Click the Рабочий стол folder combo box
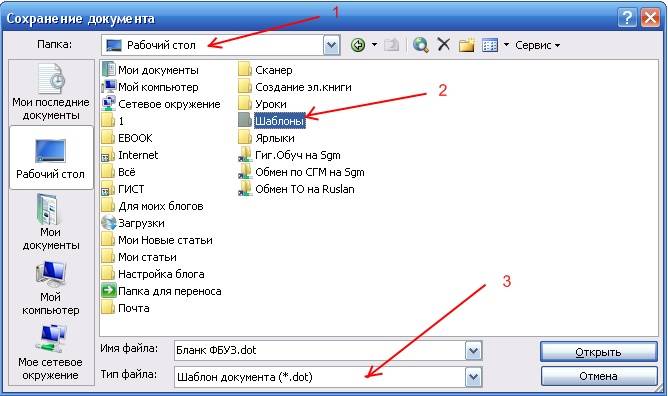668x396 pixels. pyautogui.click(x=221, y=45)
